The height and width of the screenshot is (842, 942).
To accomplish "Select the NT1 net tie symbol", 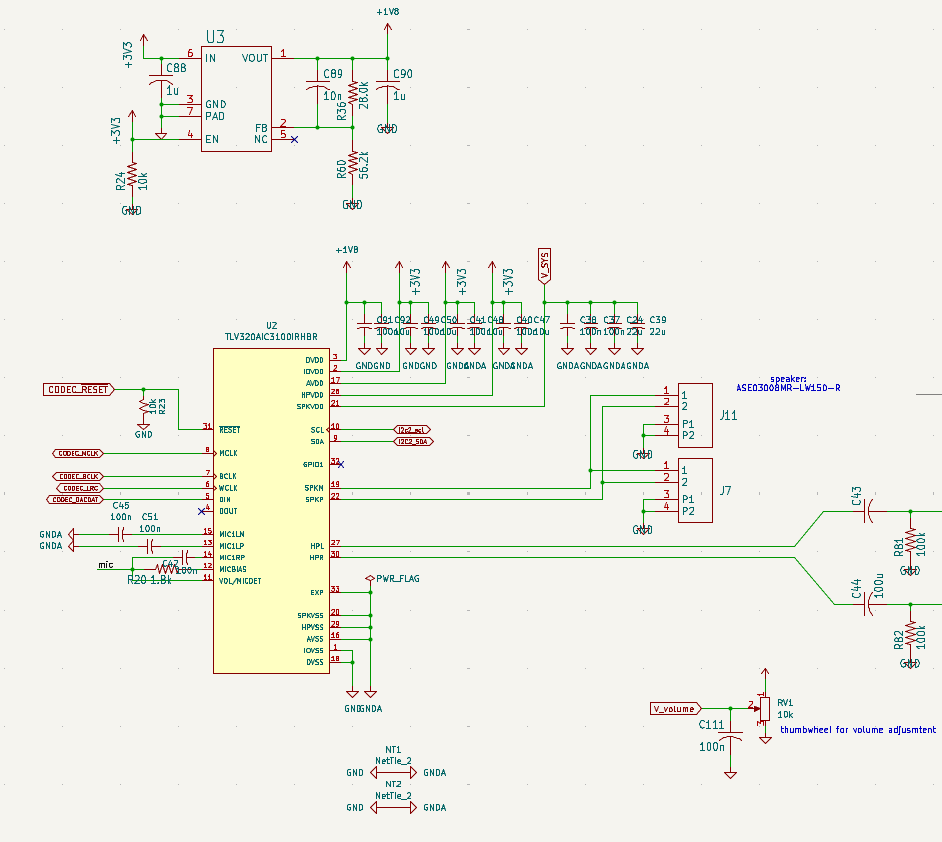I will point(394,772).
